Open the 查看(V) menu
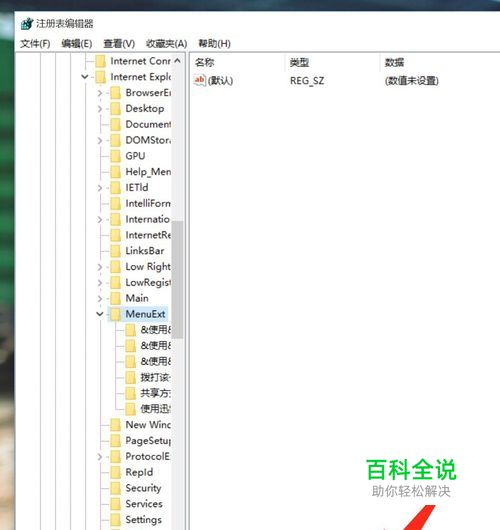 (x=119, y=44)
